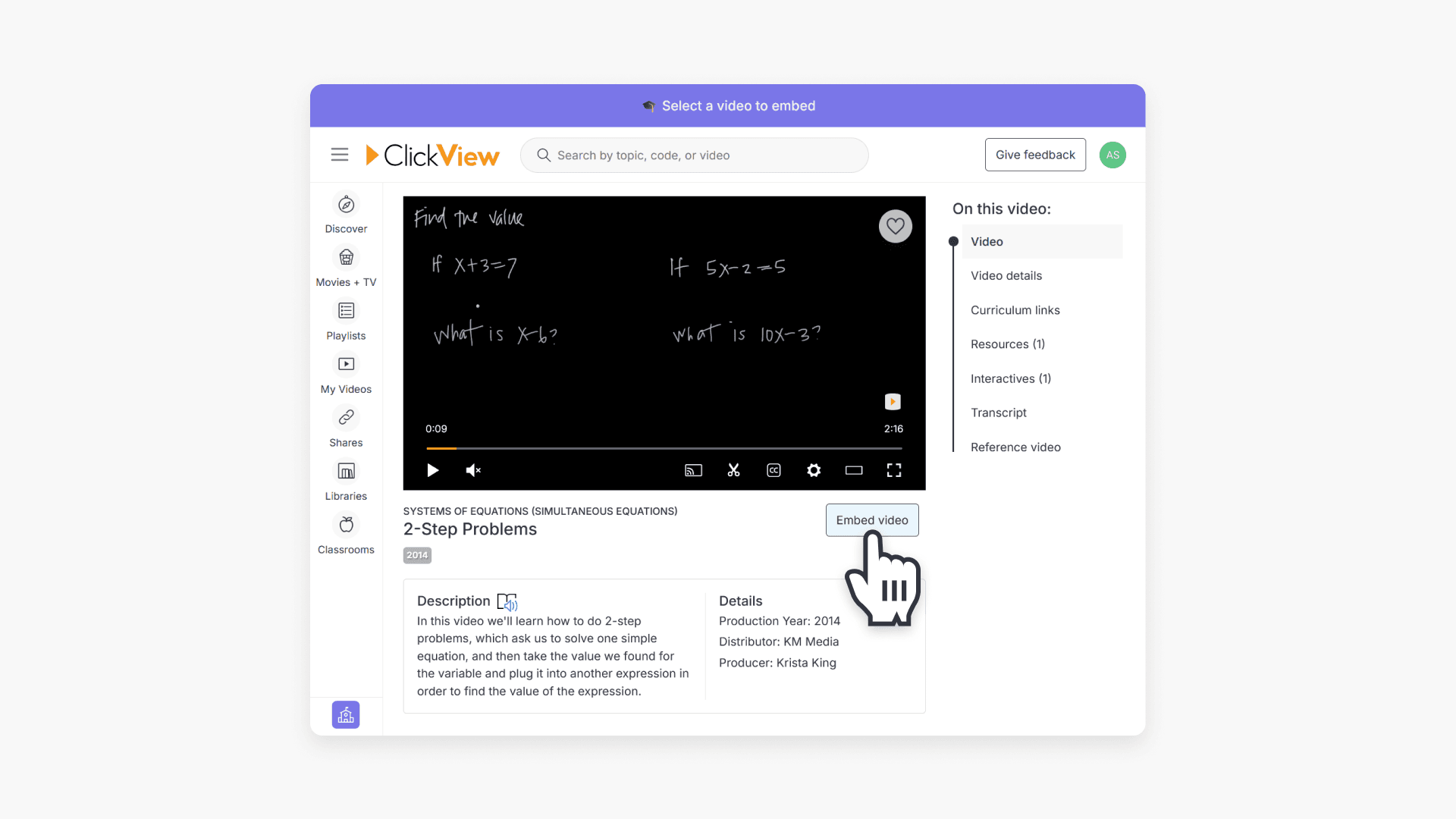The width and height of the screenshot is (1456, 819).
Task: Open the Shares section
Action: (346, 428)
